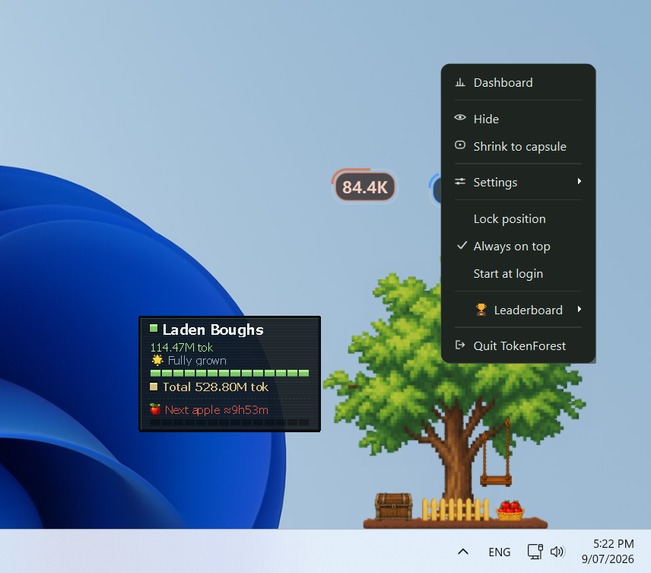651x573 pixels.
Task: Open the network icon in the taskbar
Action: click(535, 551)
